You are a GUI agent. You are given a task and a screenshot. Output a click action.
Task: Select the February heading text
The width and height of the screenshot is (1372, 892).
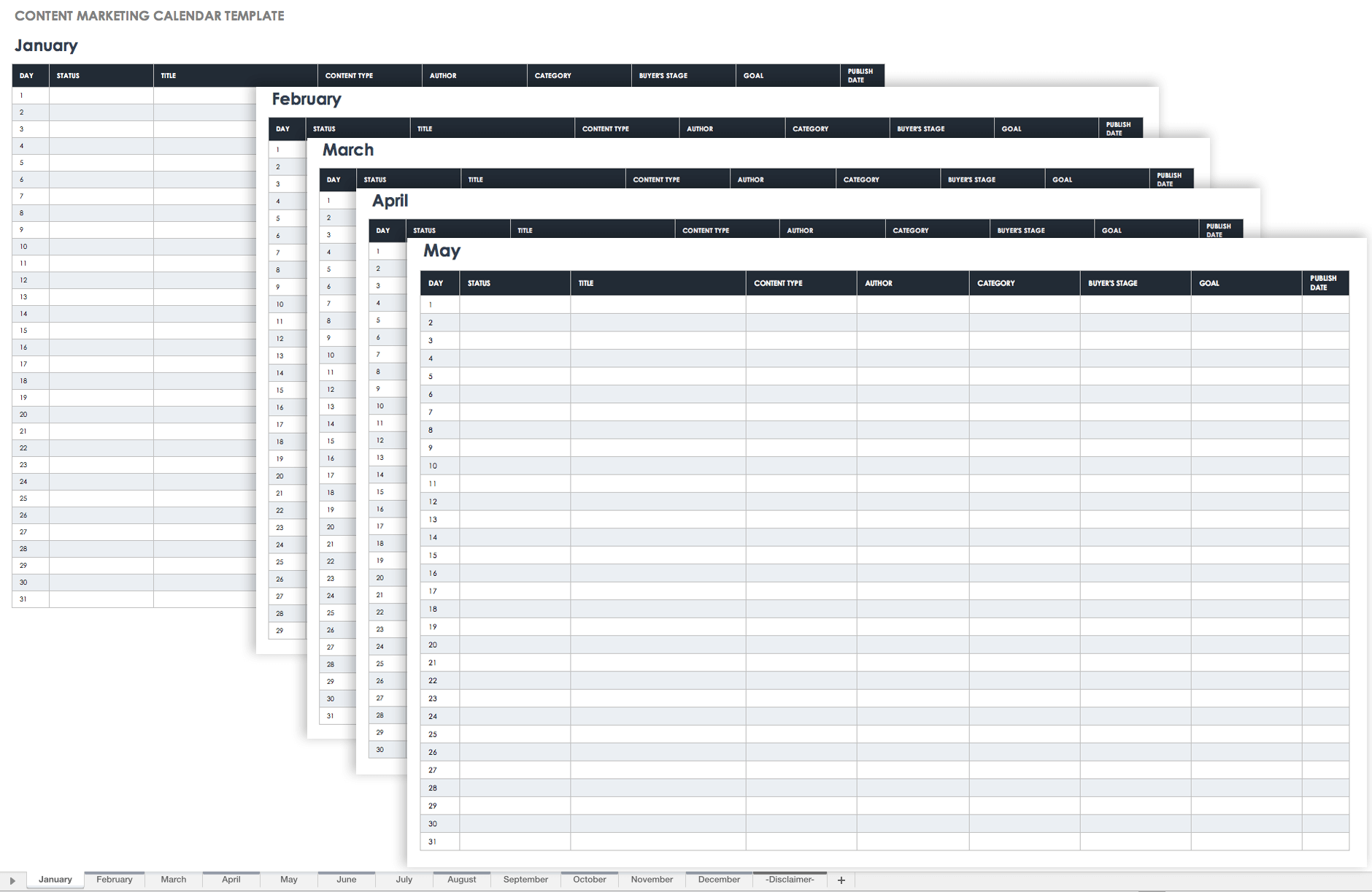(307, 99)
